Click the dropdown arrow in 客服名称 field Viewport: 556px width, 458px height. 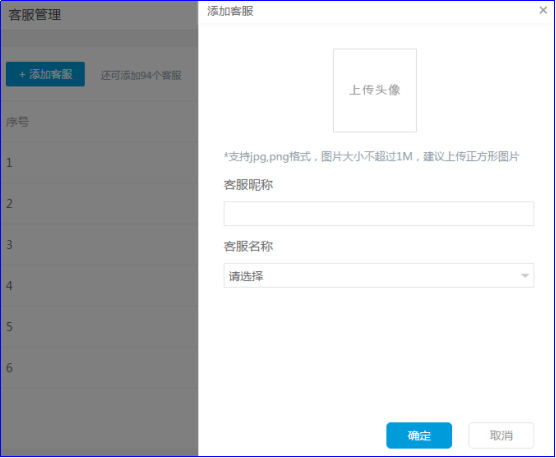525,275
